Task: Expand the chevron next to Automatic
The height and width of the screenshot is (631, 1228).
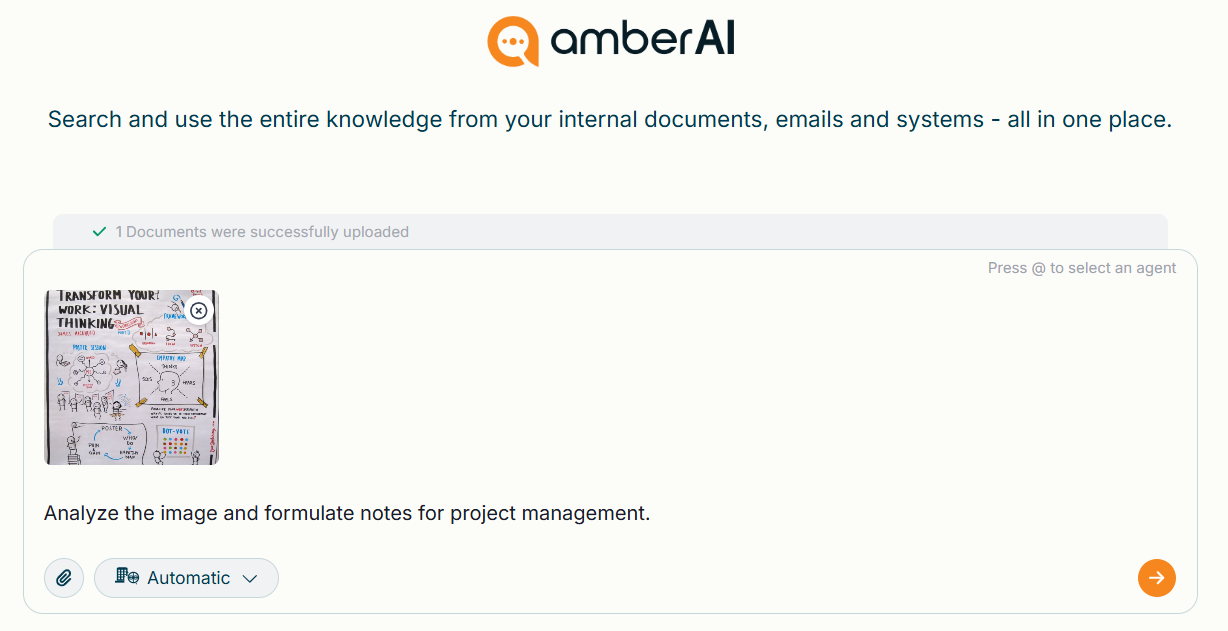Action: 250,578
